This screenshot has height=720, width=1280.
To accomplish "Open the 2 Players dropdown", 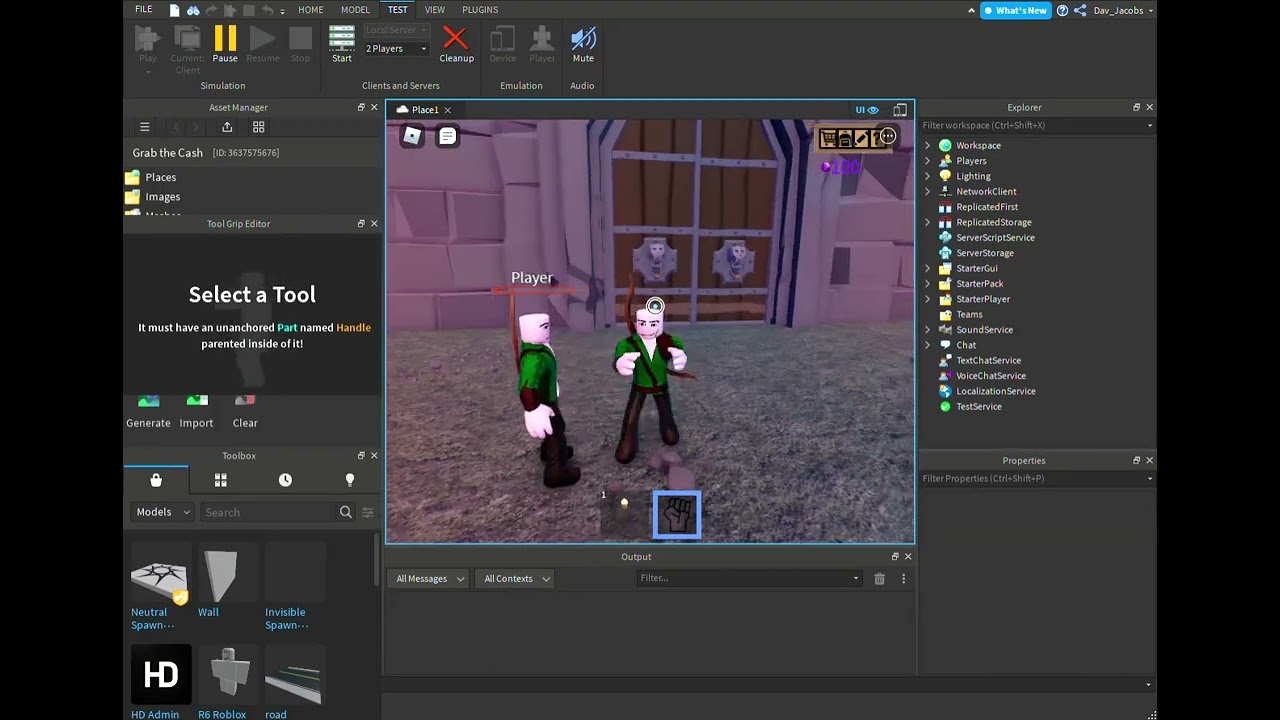I will (x=396, y=48).
